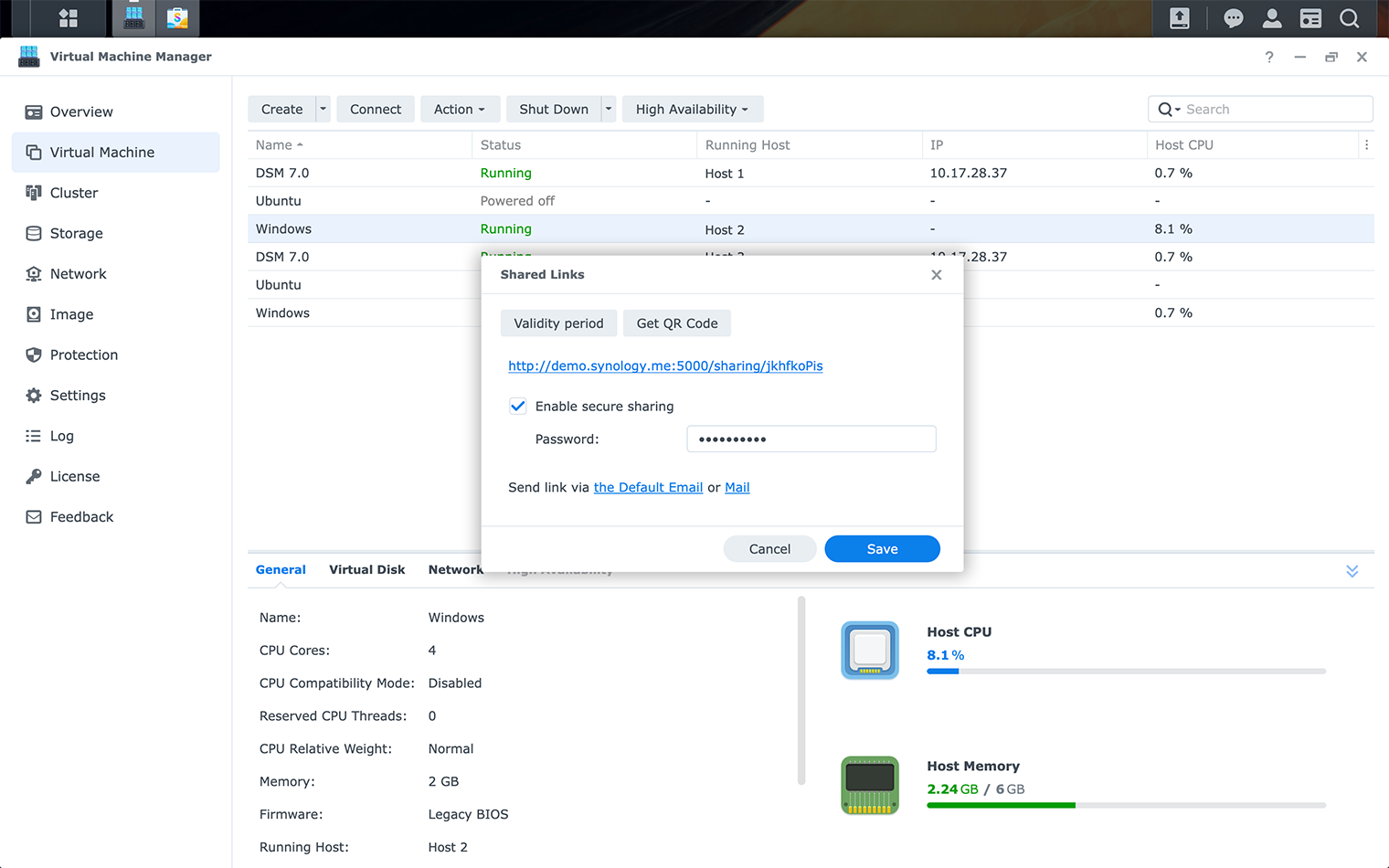
Task: Open the VMM Settings section
Action: point(77,395)
